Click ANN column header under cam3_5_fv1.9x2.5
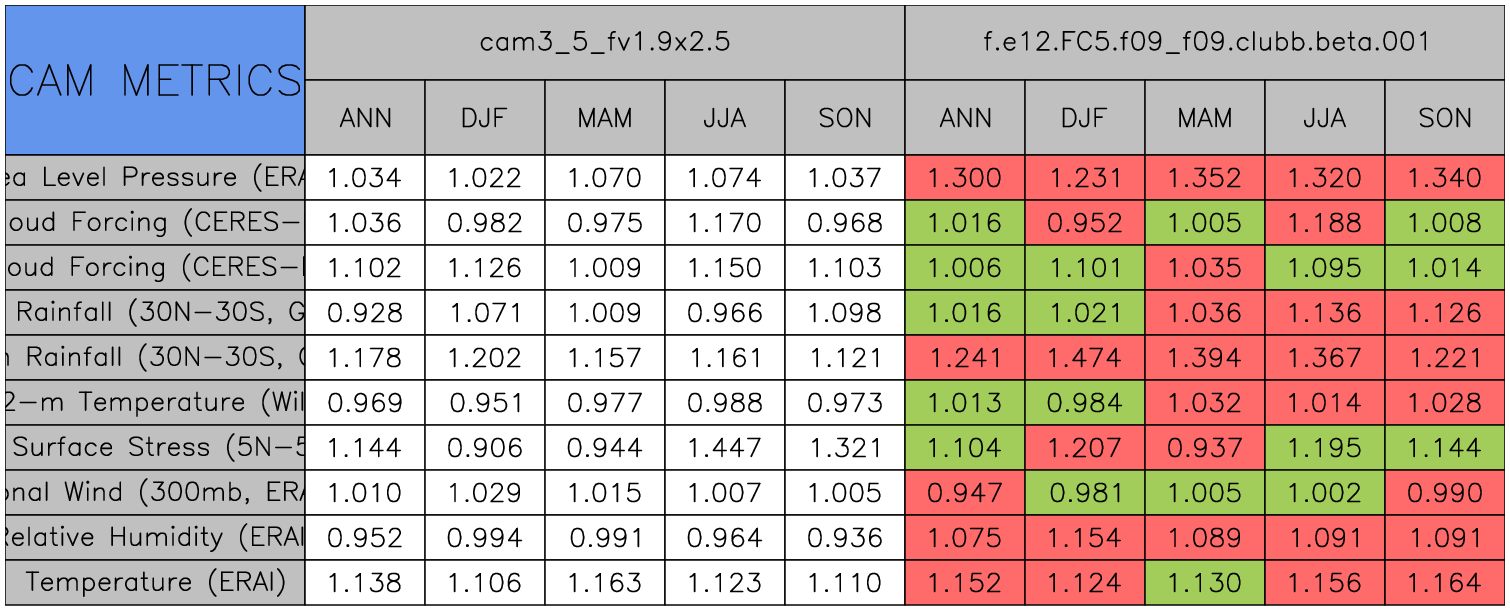Image resolution: width=1510 pixels, height=611 pixels. click(365, 118)
